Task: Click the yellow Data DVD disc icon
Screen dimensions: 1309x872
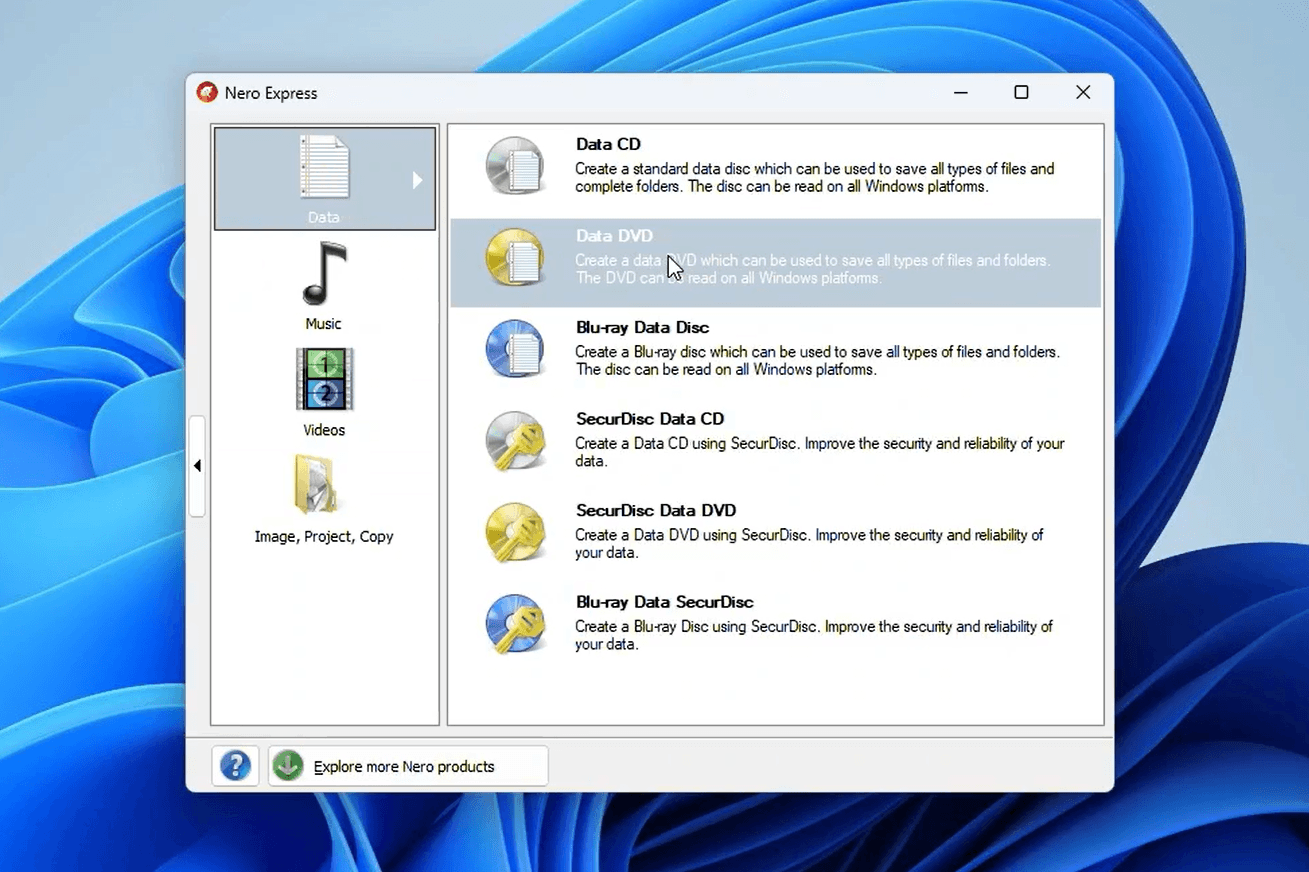Action: pyautogui.click(x=515, y=258)
